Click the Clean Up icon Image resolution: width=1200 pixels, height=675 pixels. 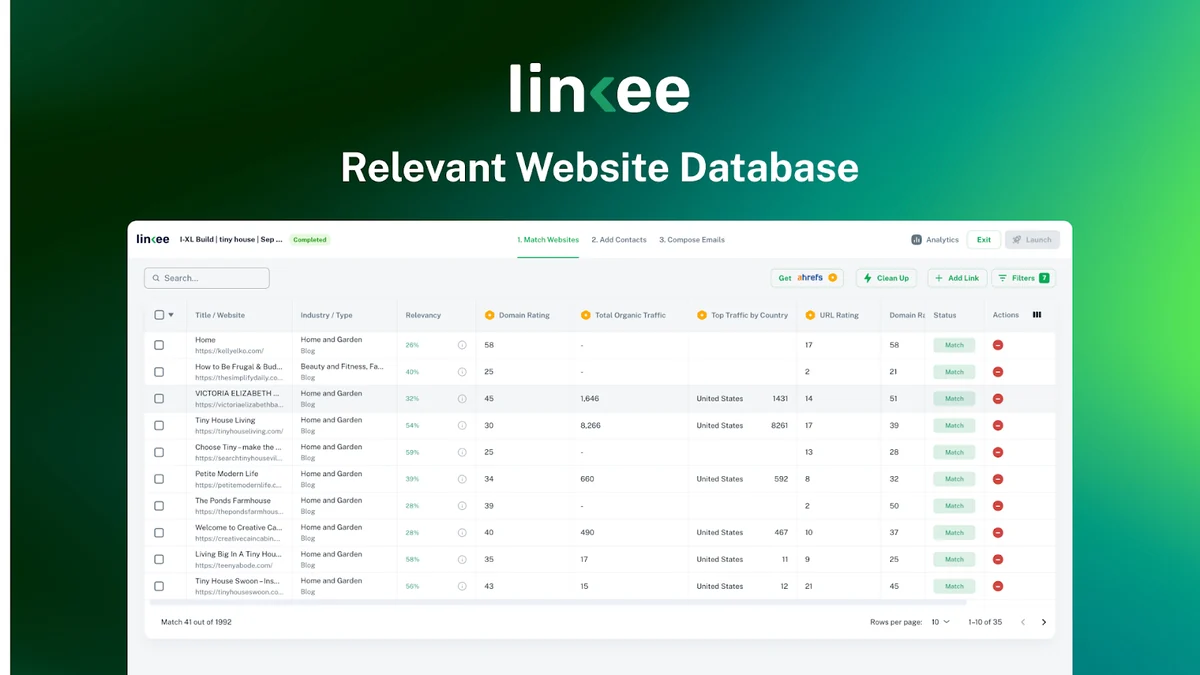868,277
